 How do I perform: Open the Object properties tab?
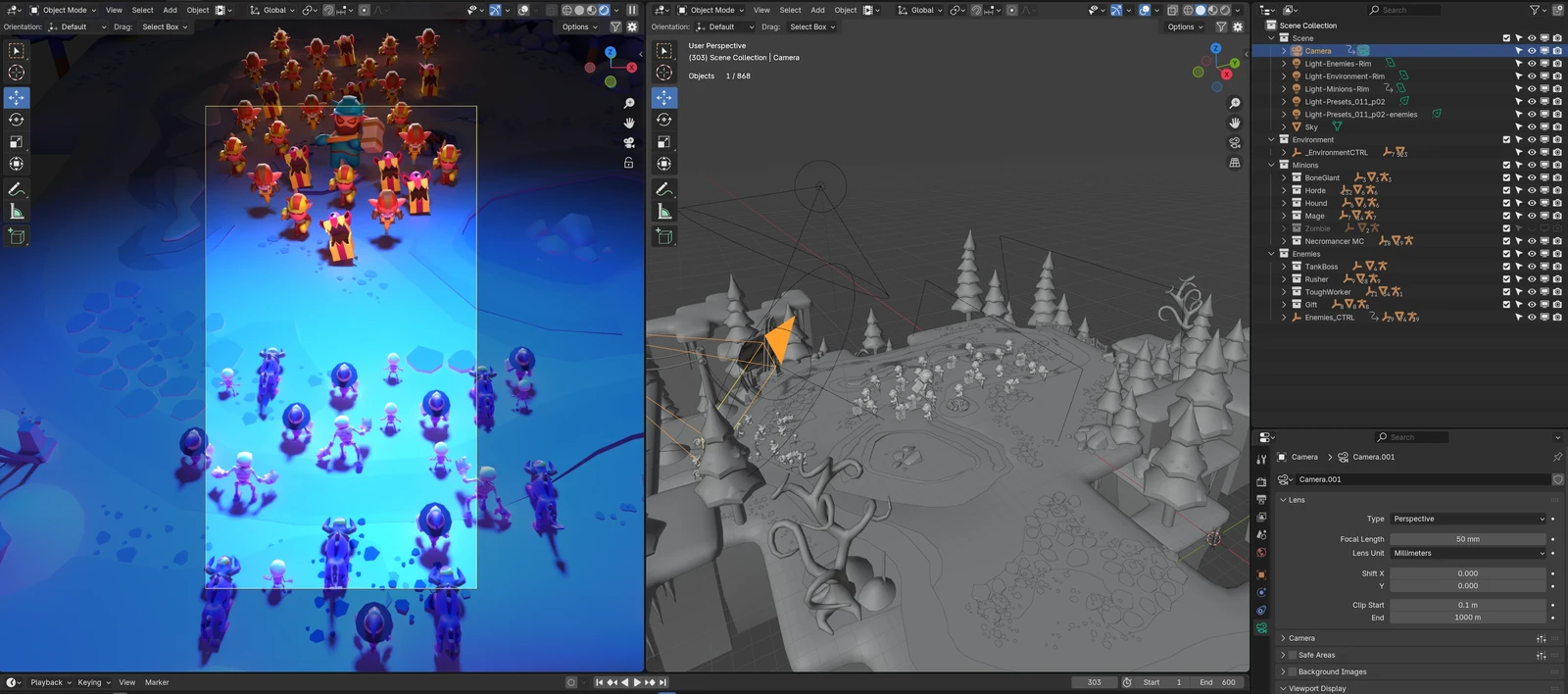pos(1261,574)
